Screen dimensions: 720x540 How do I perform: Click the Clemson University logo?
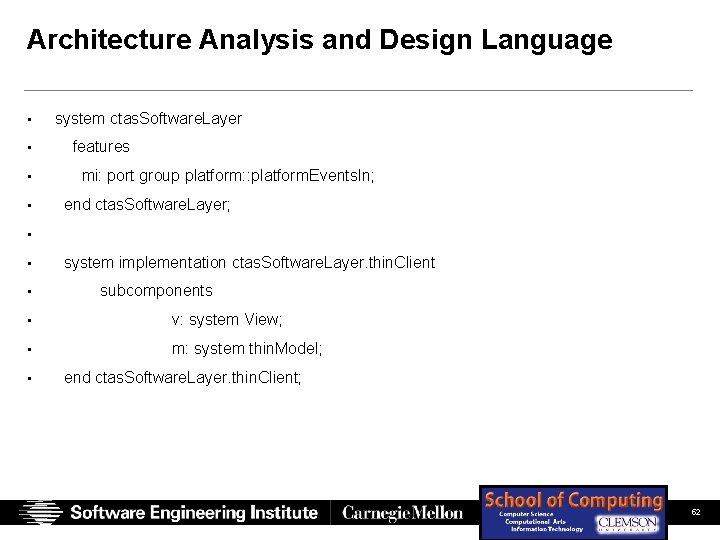(x=627, y=523)
